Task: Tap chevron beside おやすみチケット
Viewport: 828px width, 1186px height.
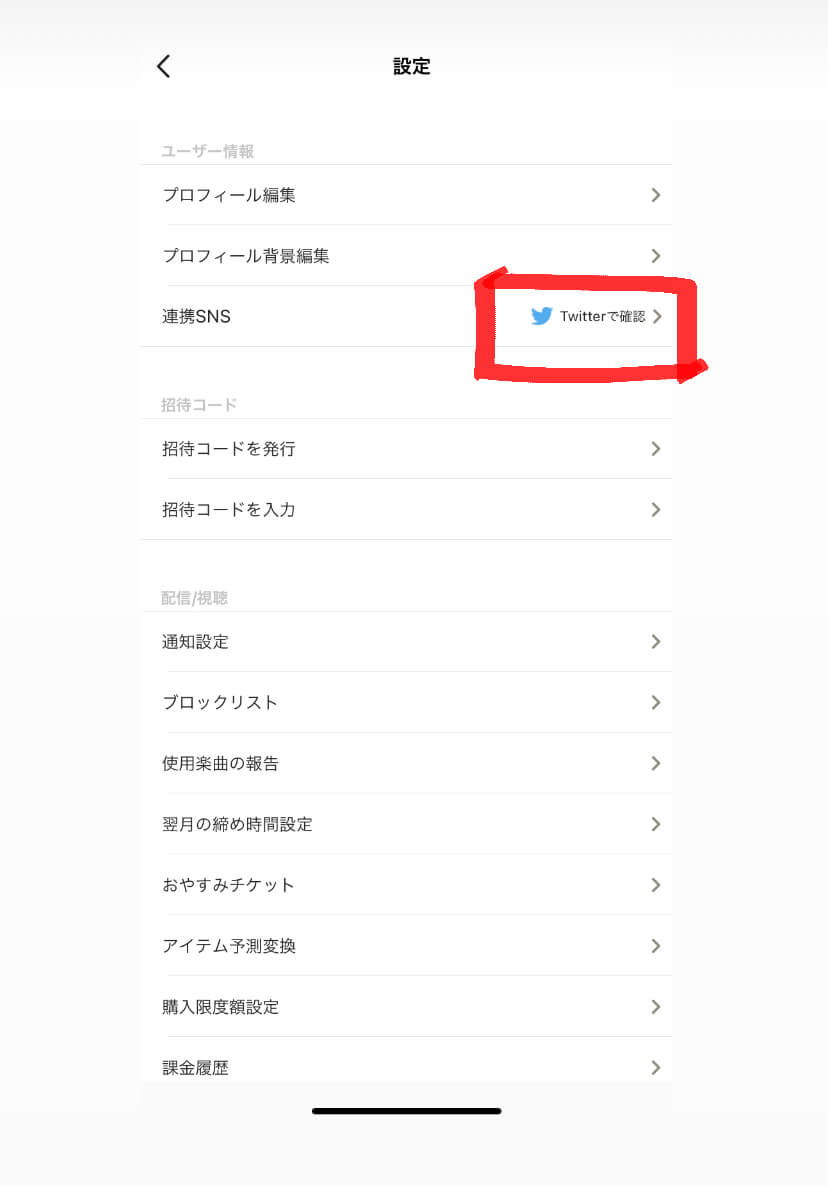Action: click(x=656, y=885)
